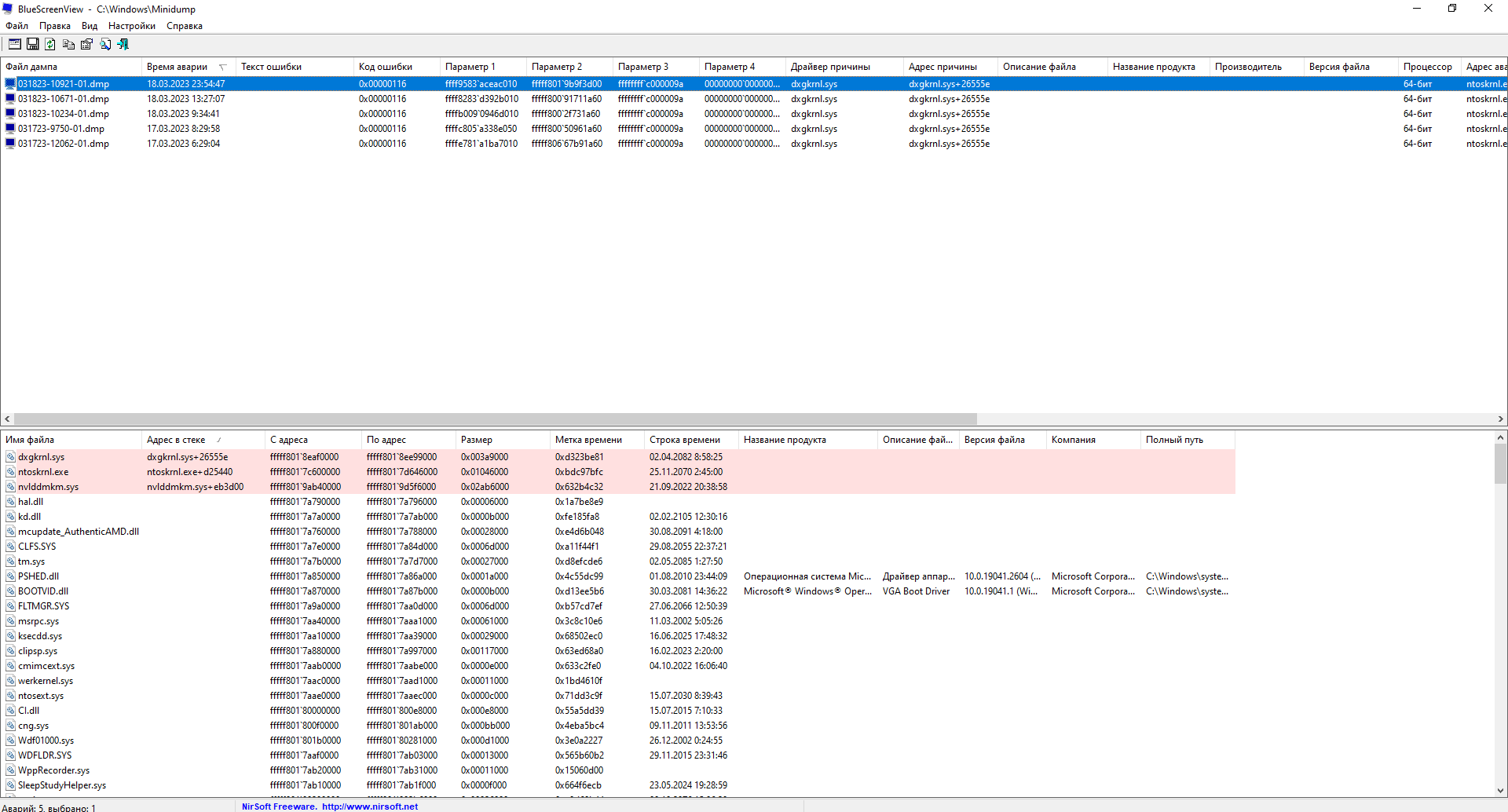Click parameter value ffffb009`0946d010
Image resolution: width=1508 pixels, height=812 pixels.
click(481, 114)
